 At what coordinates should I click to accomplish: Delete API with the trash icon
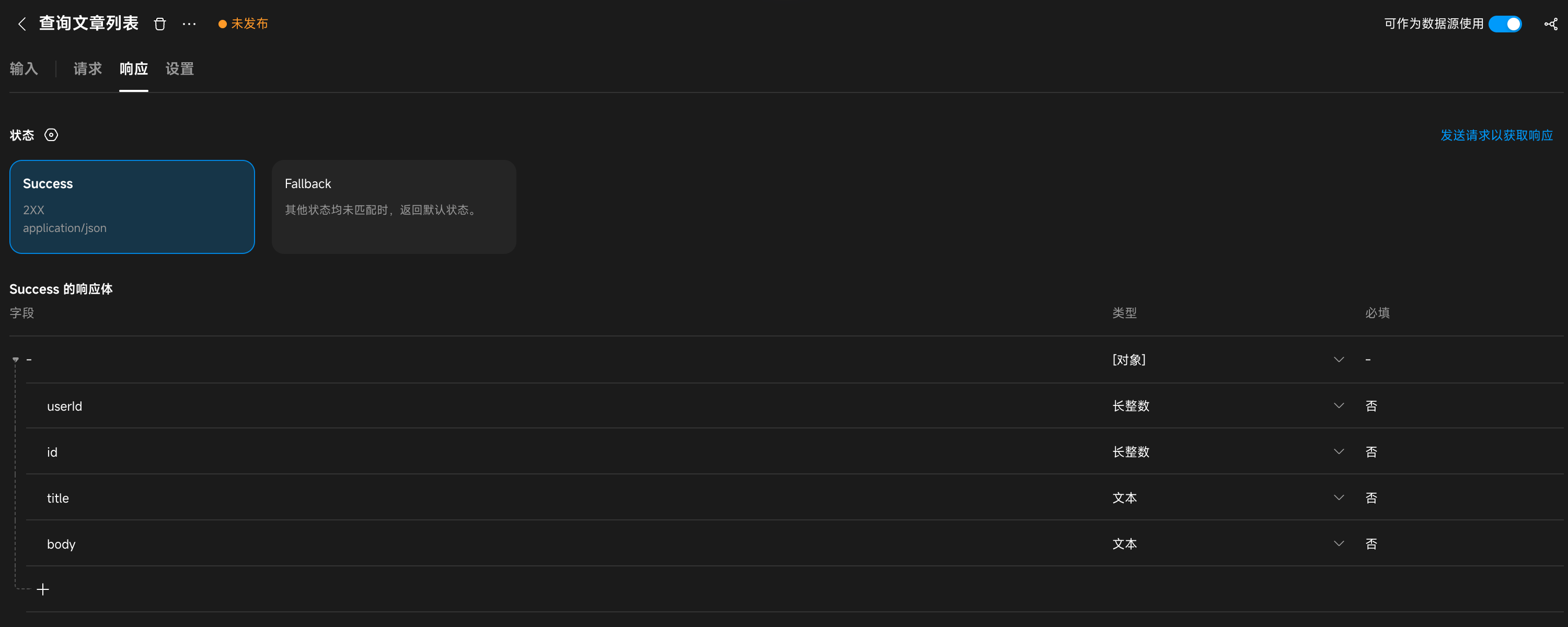[x=159, y=24]
